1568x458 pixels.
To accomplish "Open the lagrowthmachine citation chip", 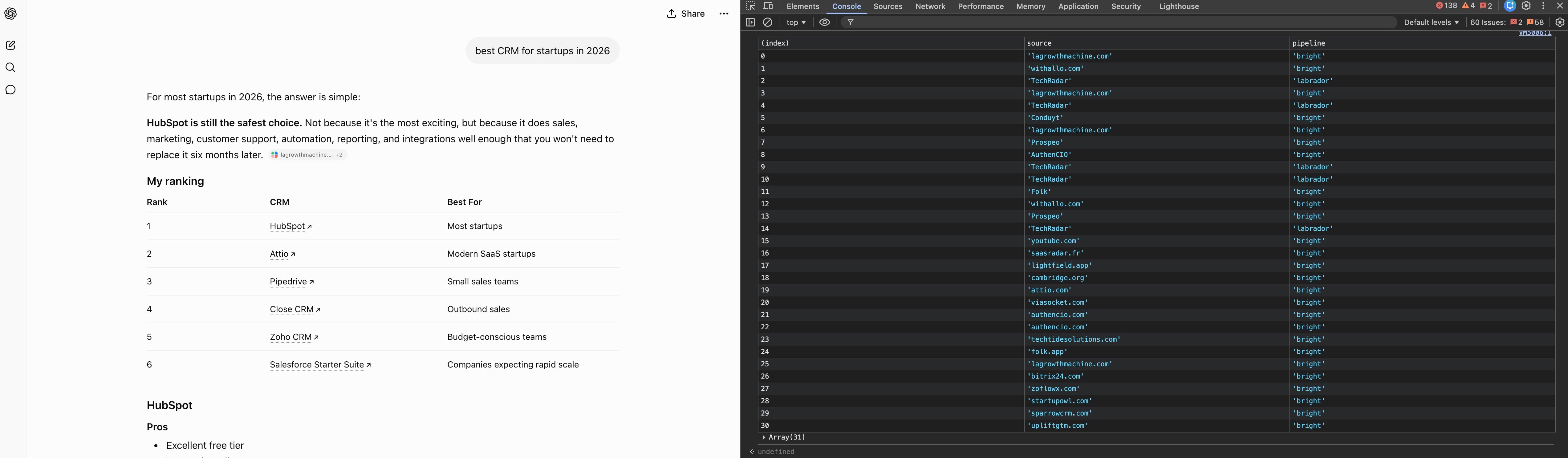I will tap(307, 155).
